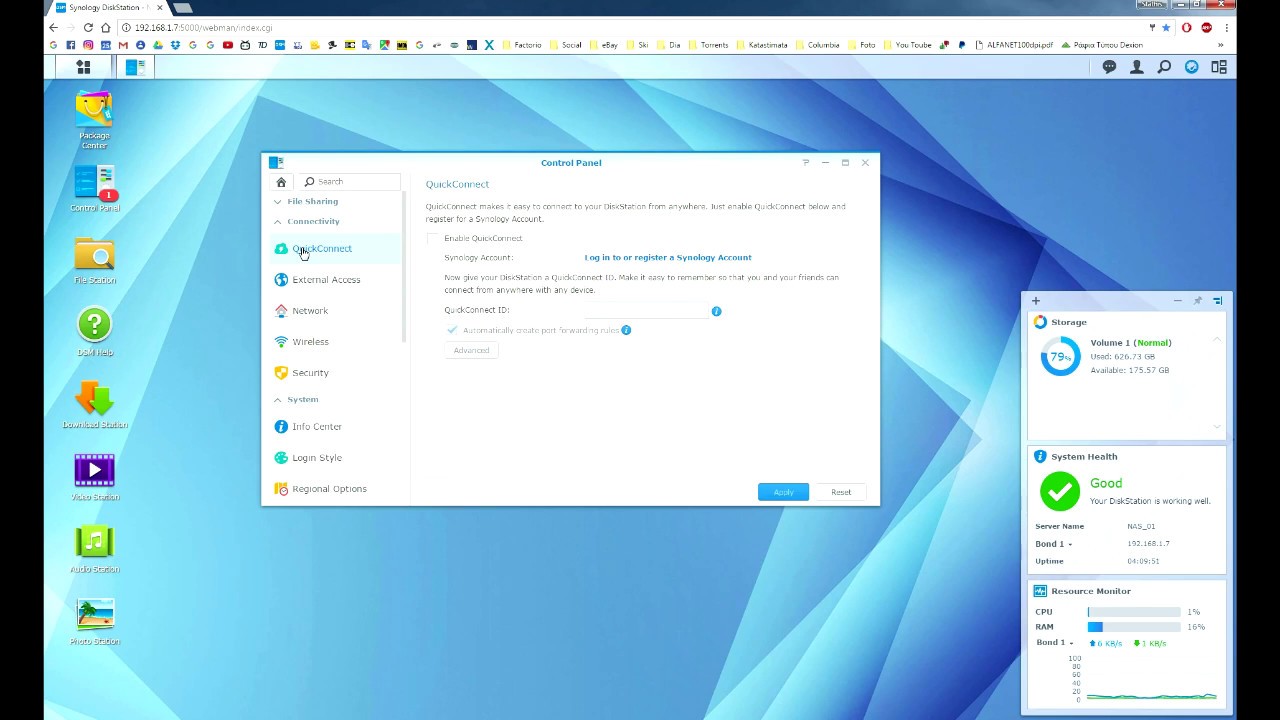Click the CPU usage bar
Screen dimensions: 1280x720
tap(1134, 612)
